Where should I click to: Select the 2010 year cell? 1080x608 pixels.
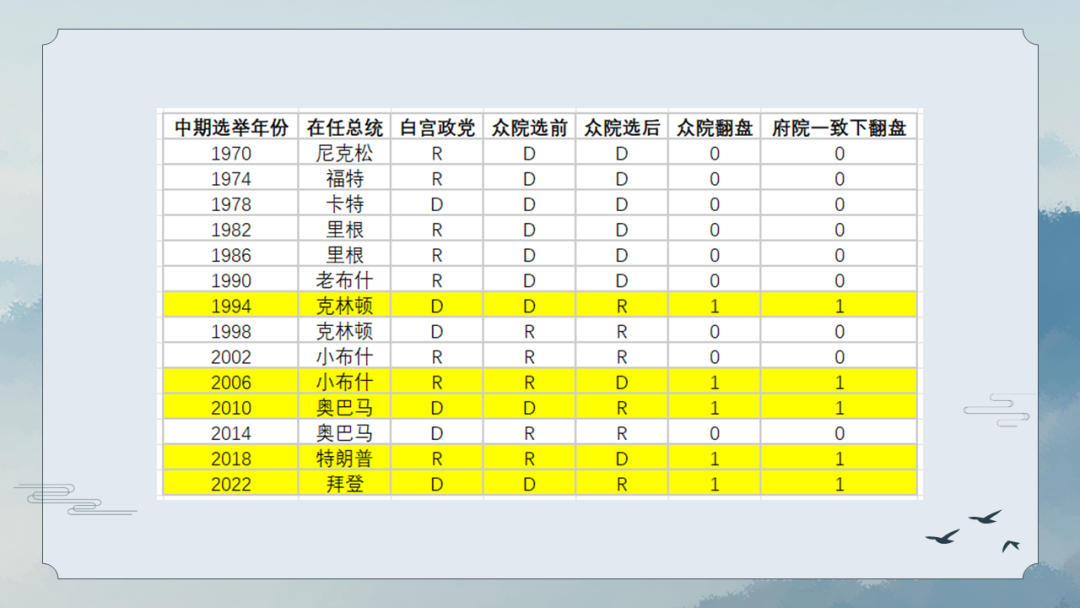[231, 408]
